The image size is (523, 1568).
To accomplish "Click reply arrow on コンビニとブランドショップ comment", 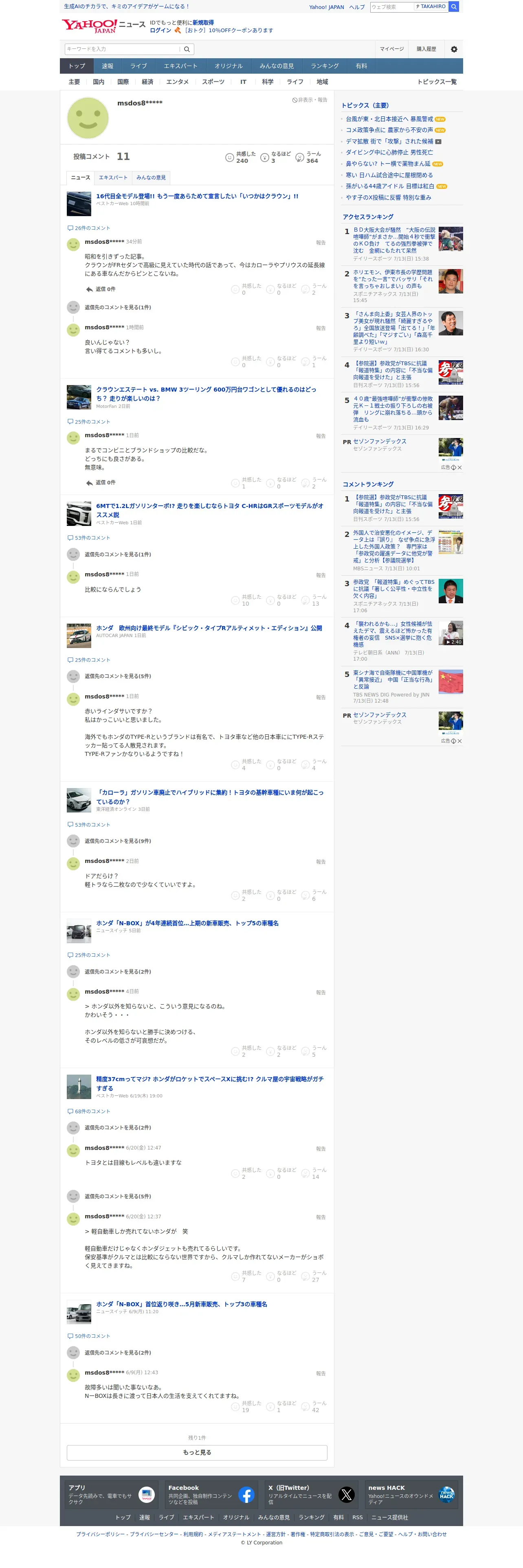I will (90, 483).
